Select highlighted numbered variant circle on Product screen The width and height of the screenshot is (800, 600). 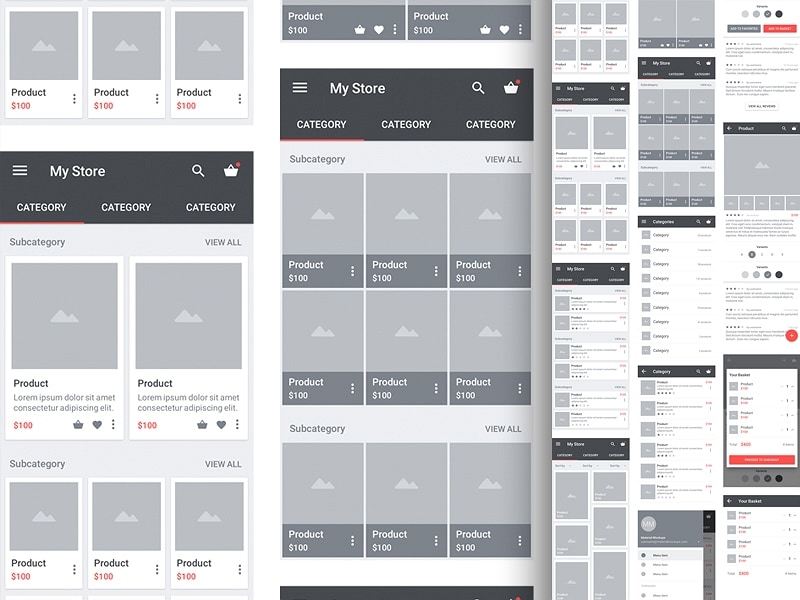tap(752, 254)
